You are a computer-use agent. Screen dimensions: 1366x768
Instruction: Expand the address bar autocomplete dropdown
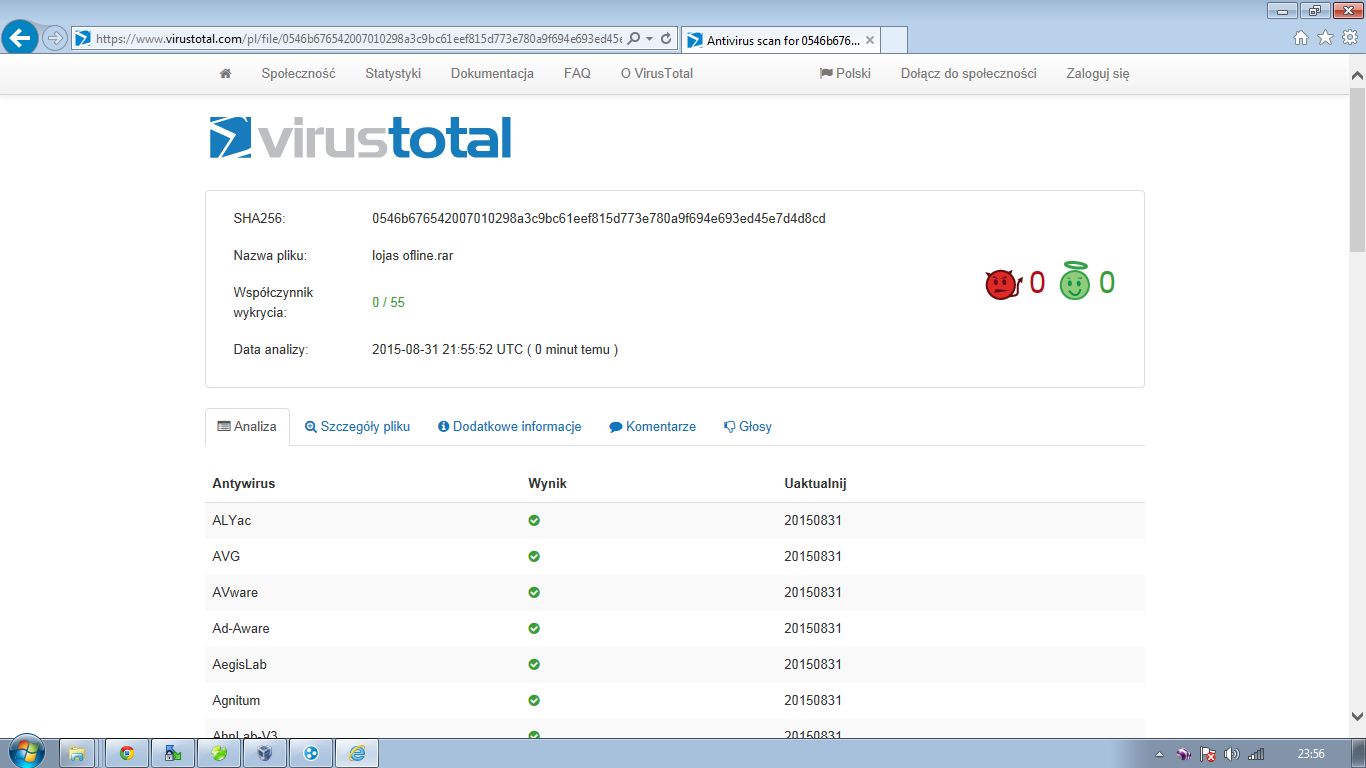click(x=649, y=39)
